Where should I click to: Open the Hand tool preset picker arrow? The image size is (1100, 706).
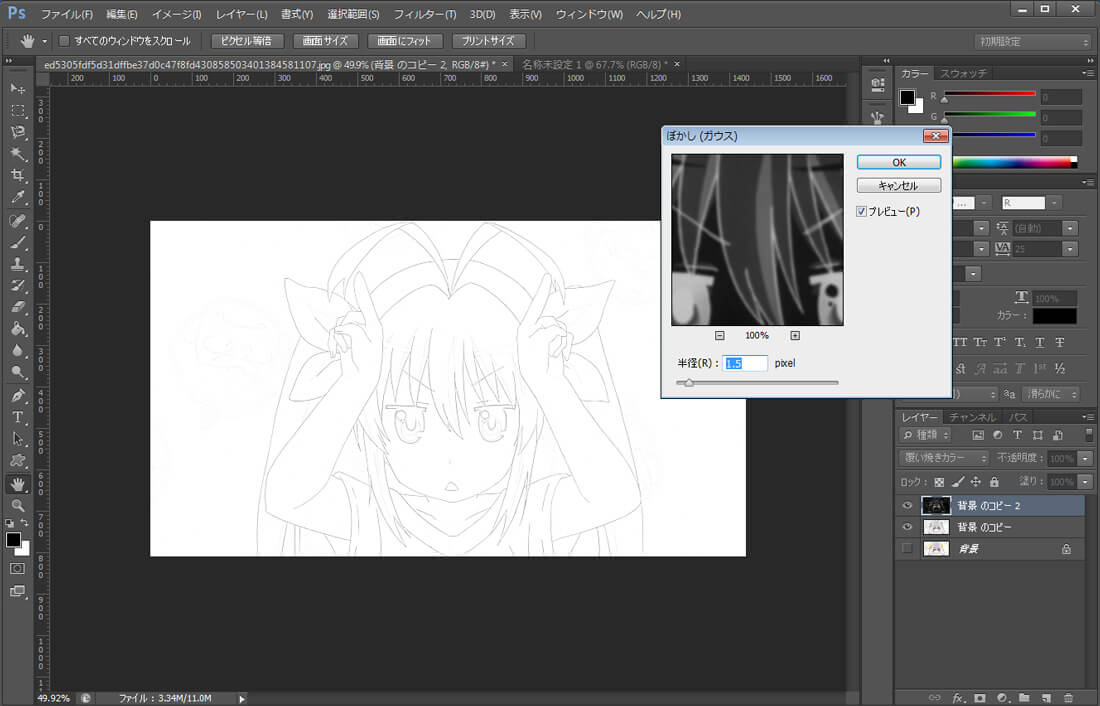tap(44, 41)
